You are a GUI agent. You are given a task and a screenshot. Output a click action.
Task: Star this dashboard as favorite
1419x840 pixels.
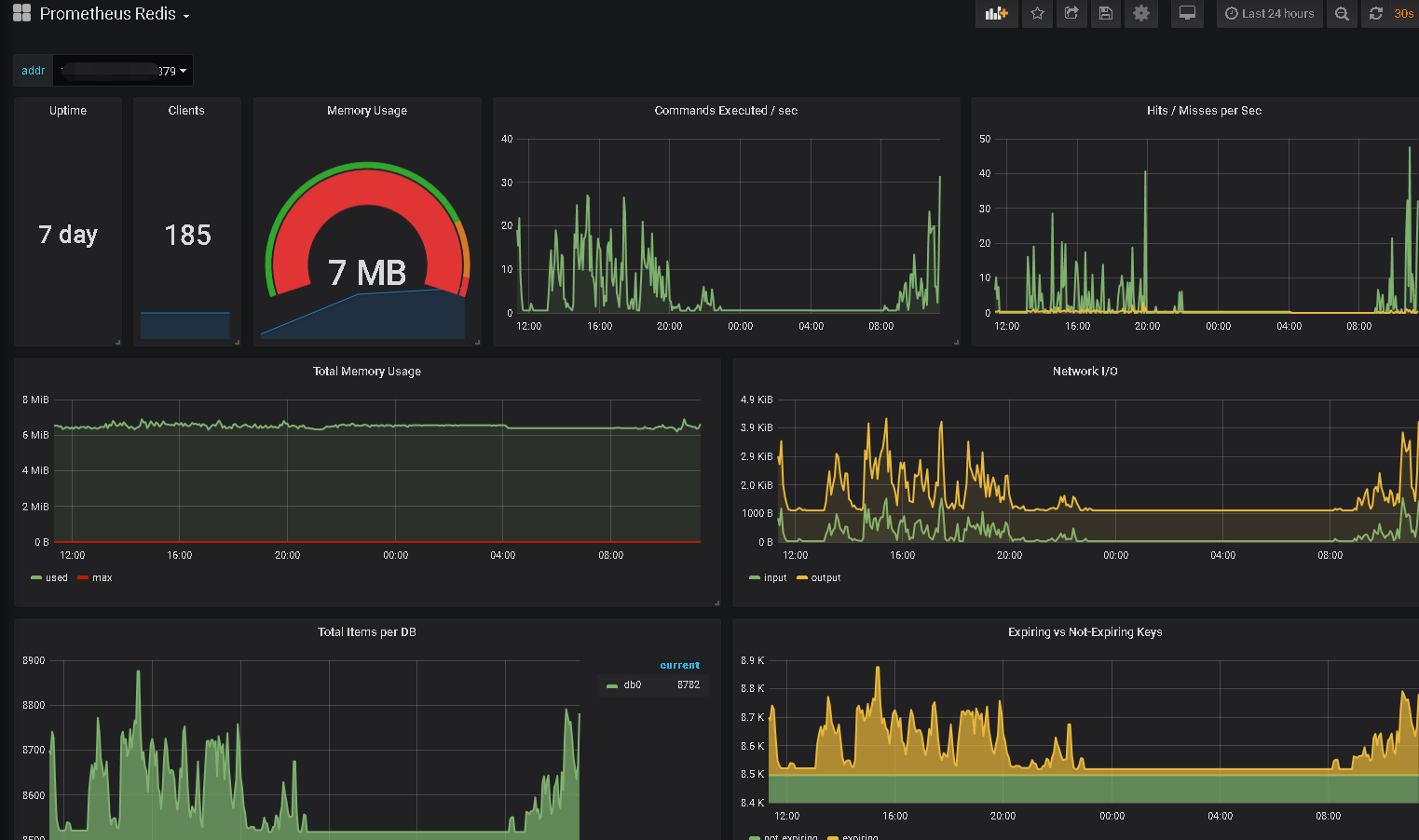point(1037,14)
